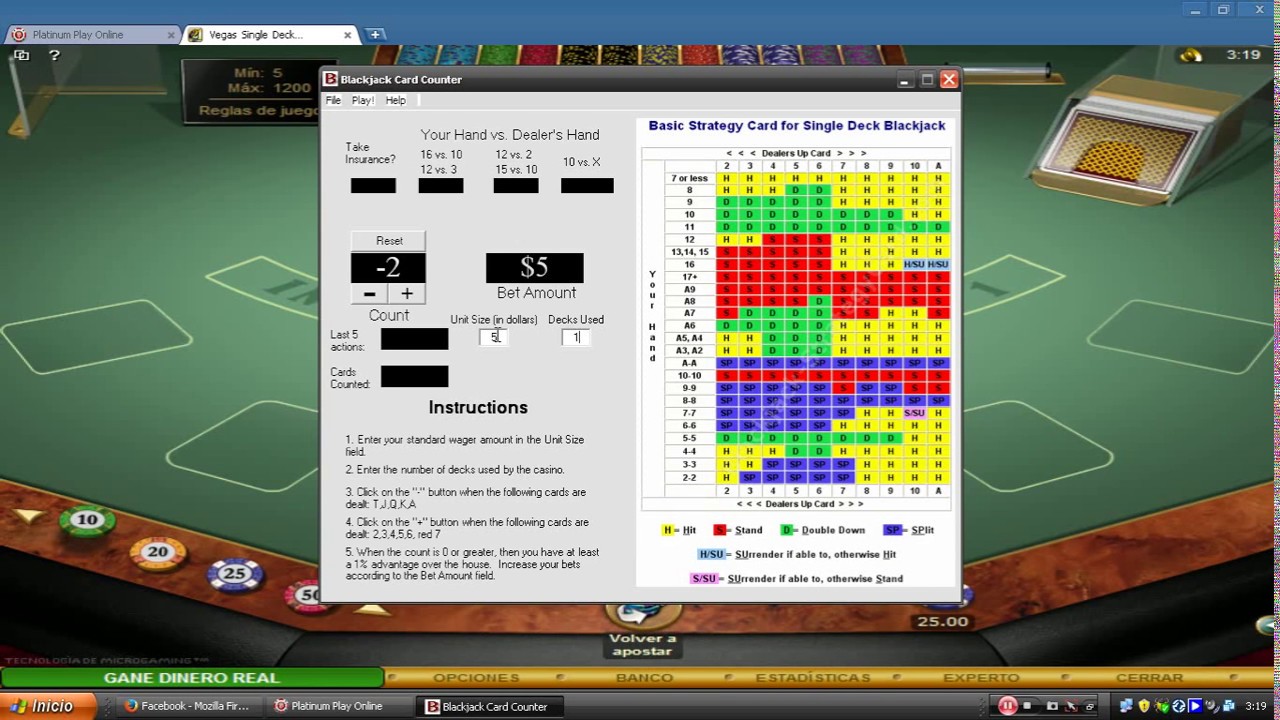Click the question mark help icon in game
This screenshot has height=720, width=1280.
55,56
